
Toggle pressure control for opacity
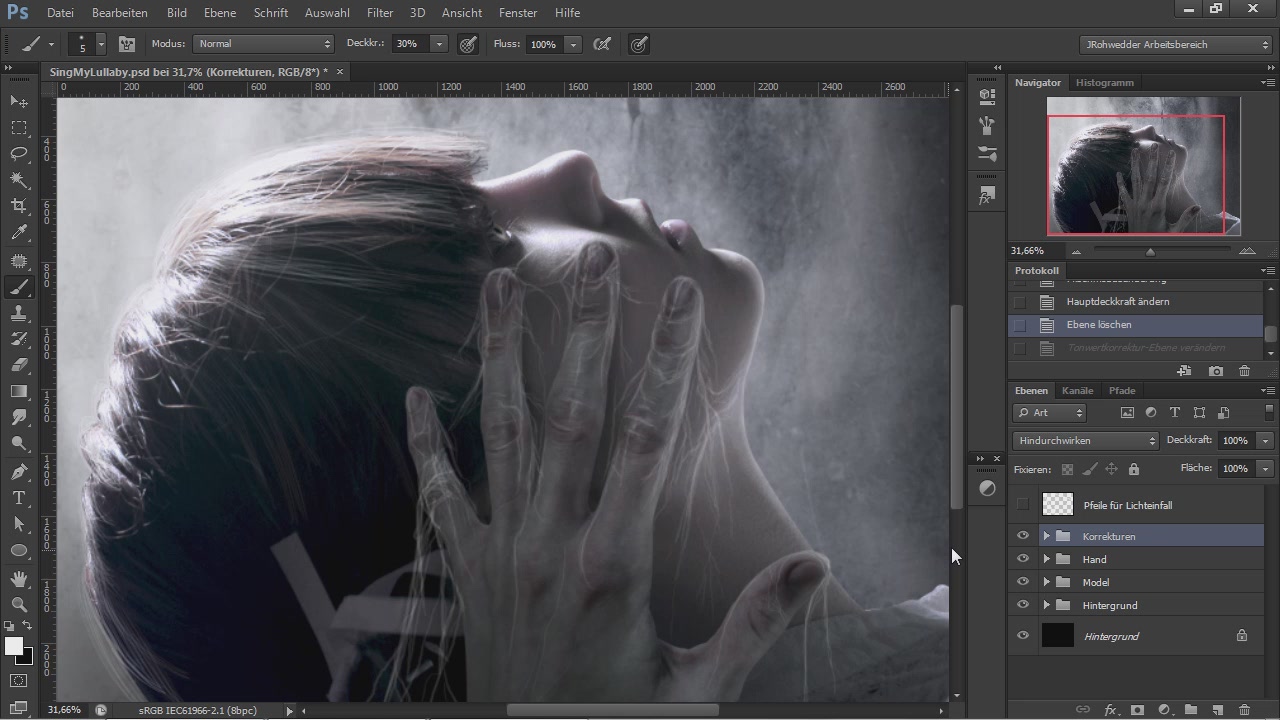(467, 44)
